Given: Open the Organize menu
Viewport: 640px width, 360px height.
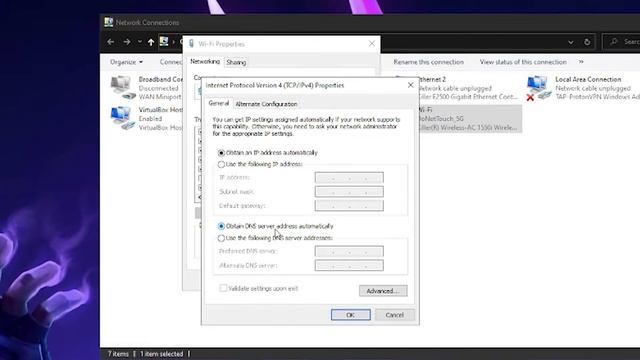Looking at the screenshot, I should [x=126, y=62].
